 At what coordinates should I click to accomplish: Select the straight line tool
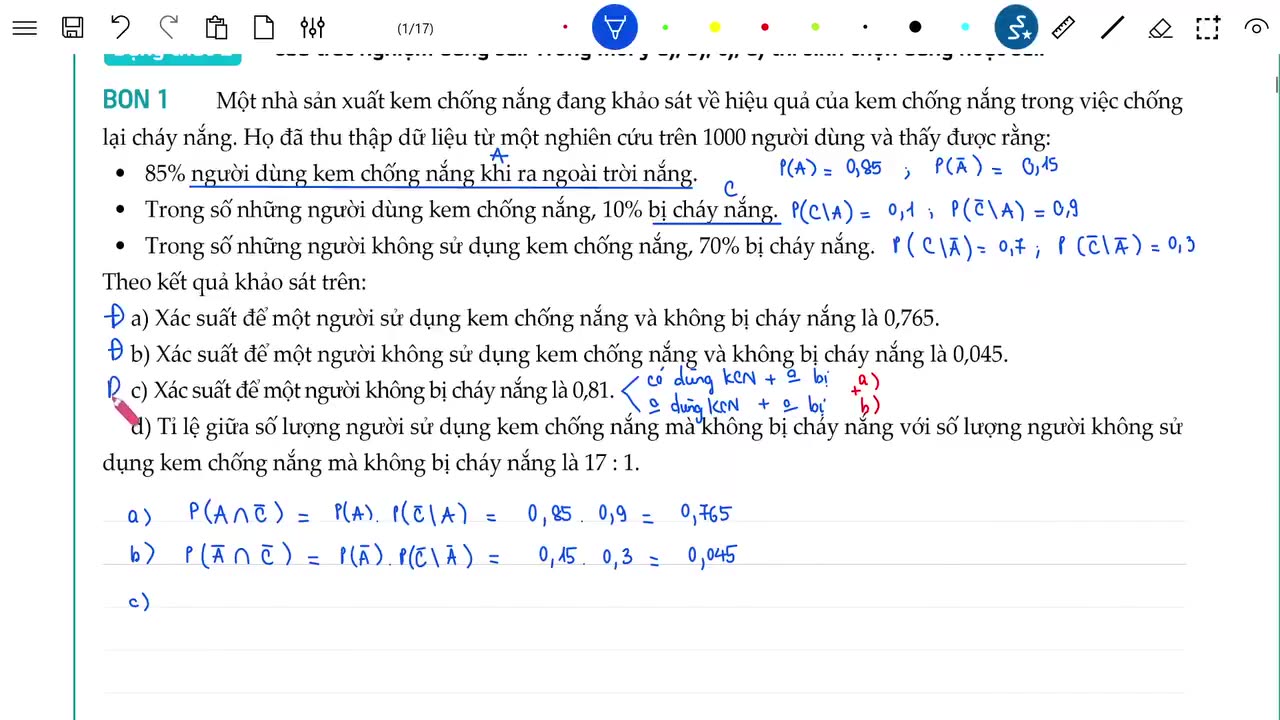click(x=1112, y=28)
